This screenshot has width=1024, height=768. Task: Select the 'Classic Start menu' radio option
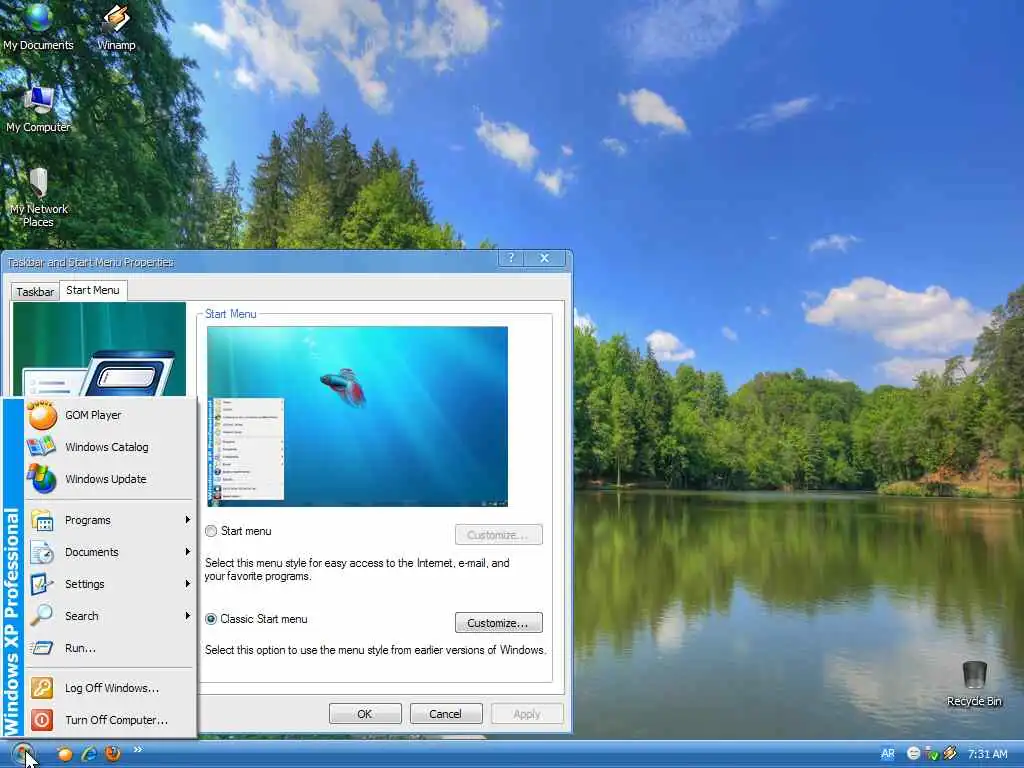pos(211,619)
